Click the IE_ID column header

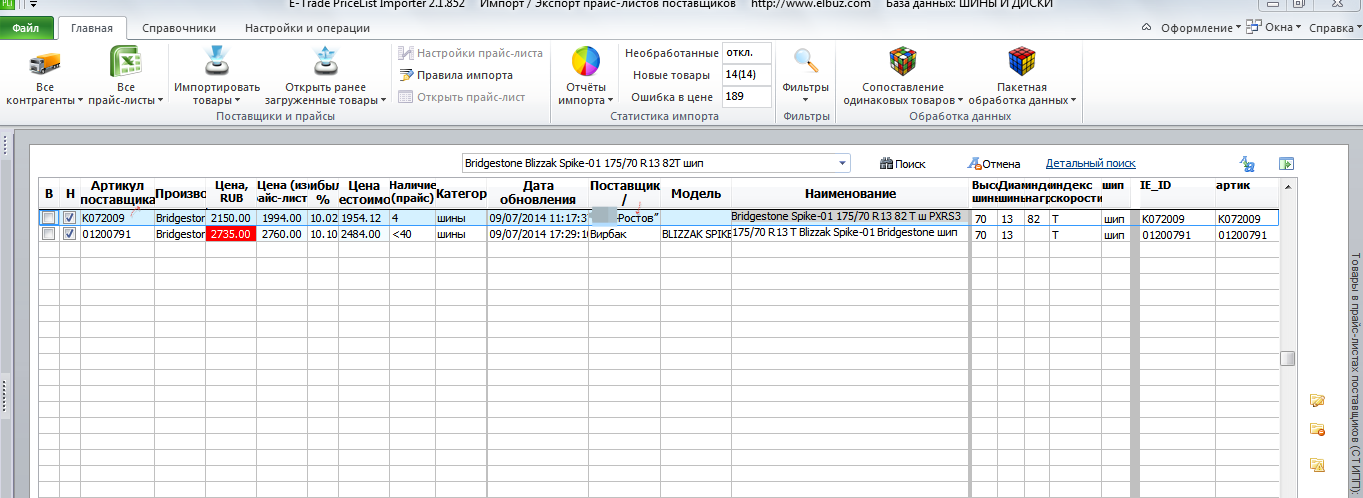(1176, 193)
